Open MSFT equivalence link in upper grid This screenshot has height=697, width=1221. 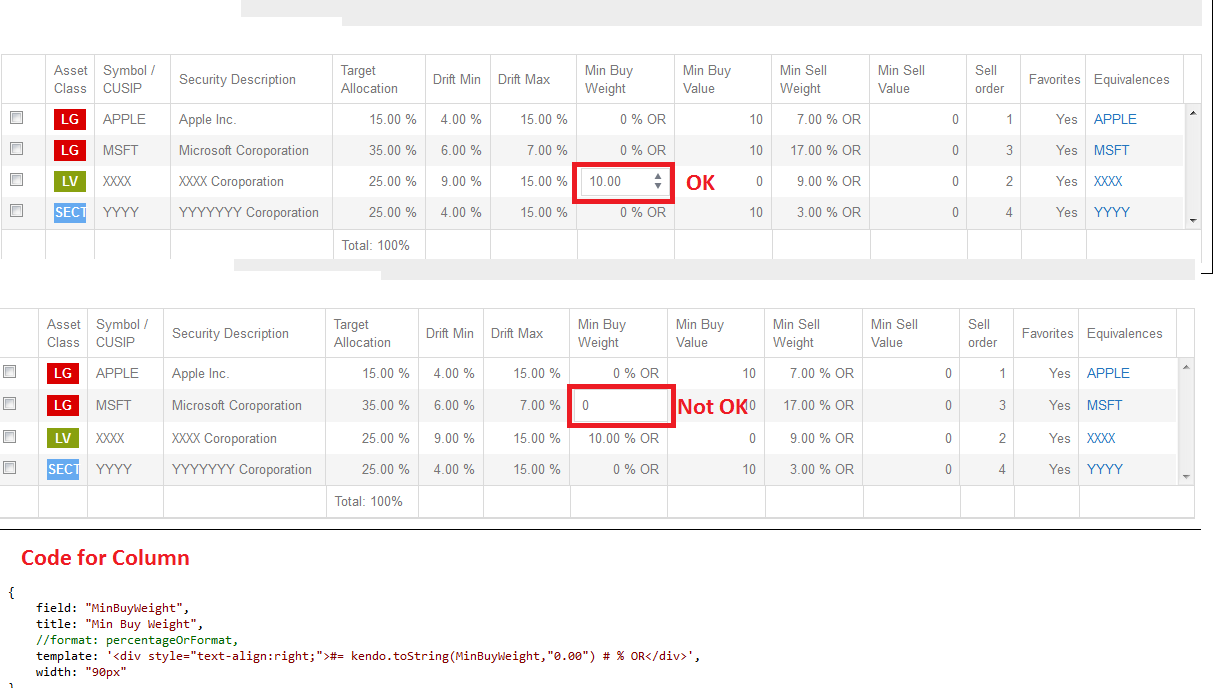(x=1111, y=150)
